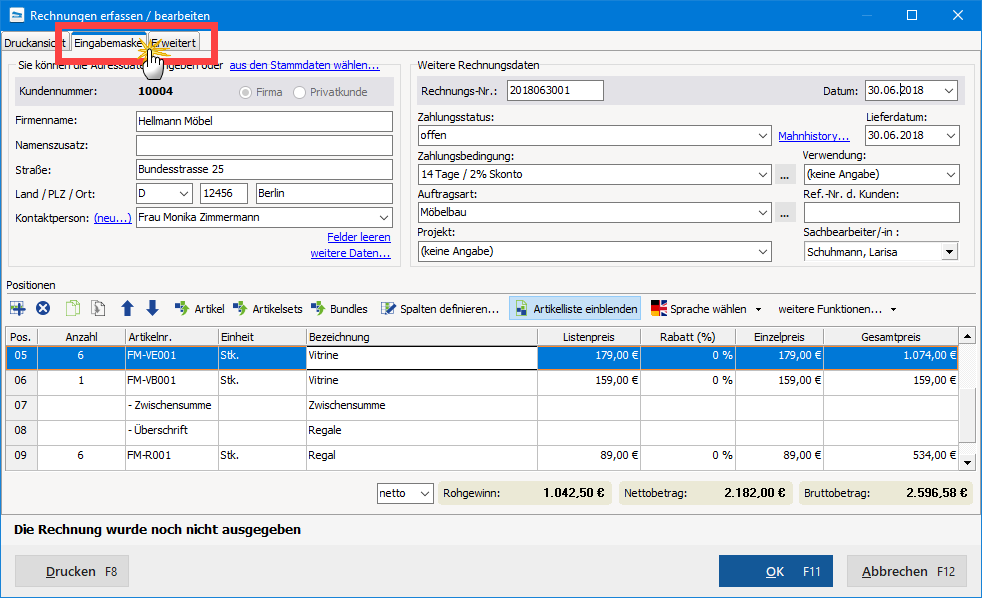
Task: Open the Datum date picker
Action: (x=949, y=90)
